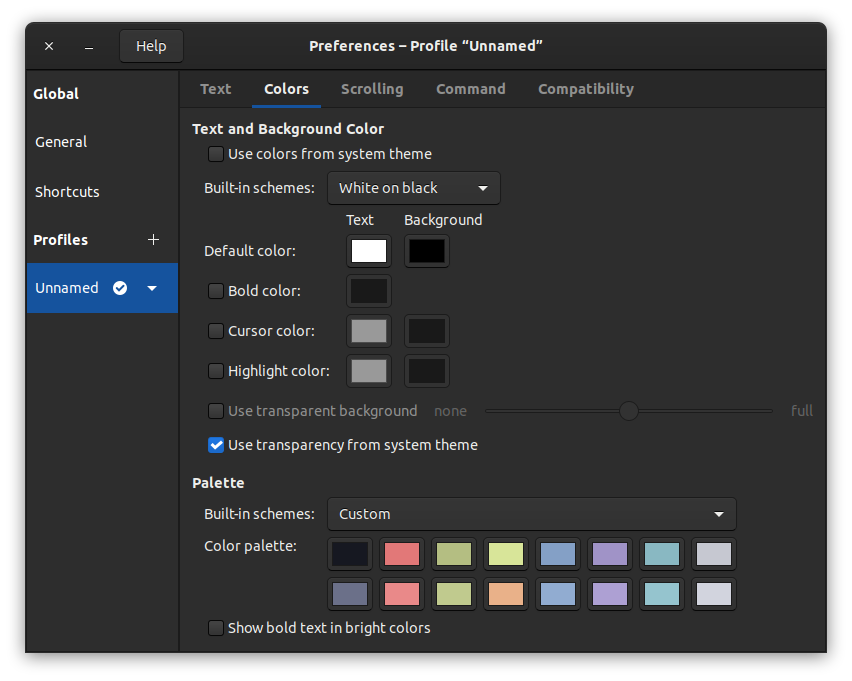The width and height of the screenshot is (852, 681).
Task: Click the checkmark badge on the Unnamed profile
Action: coord(120,288)
